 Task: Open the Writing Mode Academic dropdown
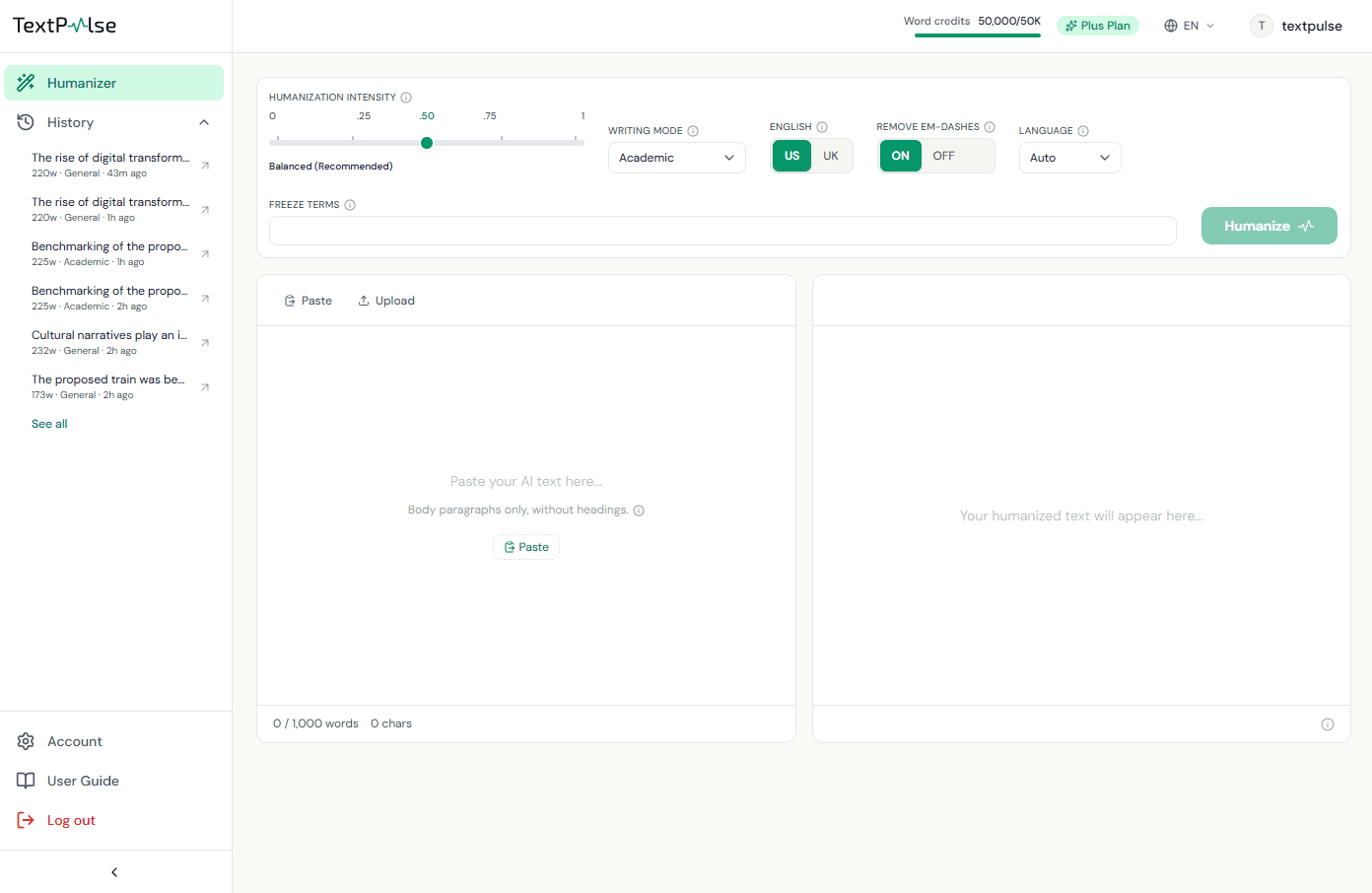pyautogui.click(x=677, y=158)
